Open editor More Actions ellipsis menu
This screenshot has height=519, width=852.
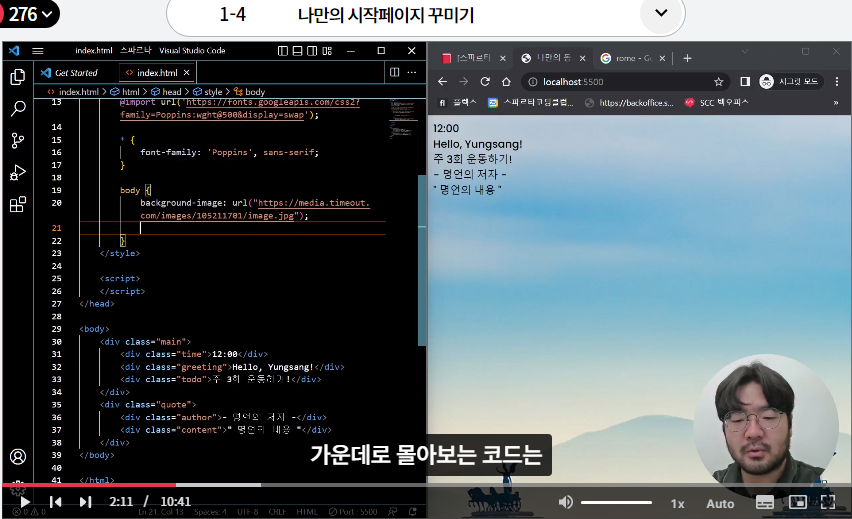pos(412,72)
